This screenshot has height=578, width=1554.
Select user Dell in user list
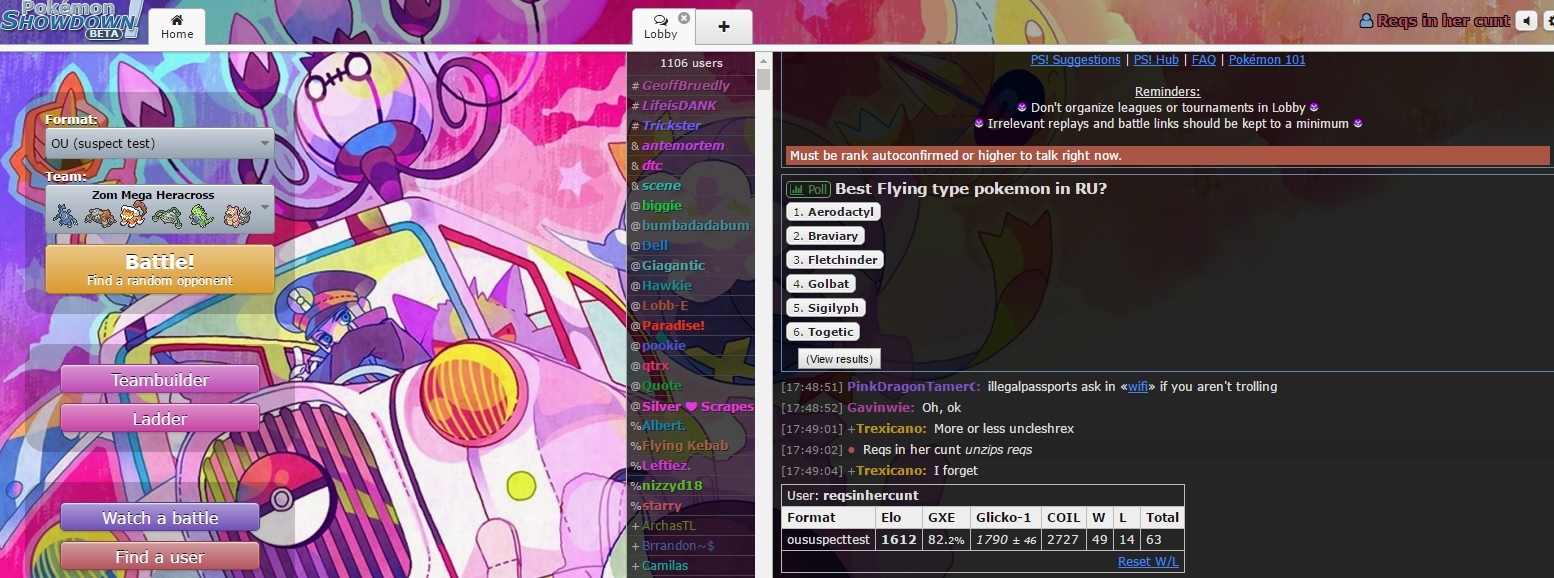(x=691, y=246)
